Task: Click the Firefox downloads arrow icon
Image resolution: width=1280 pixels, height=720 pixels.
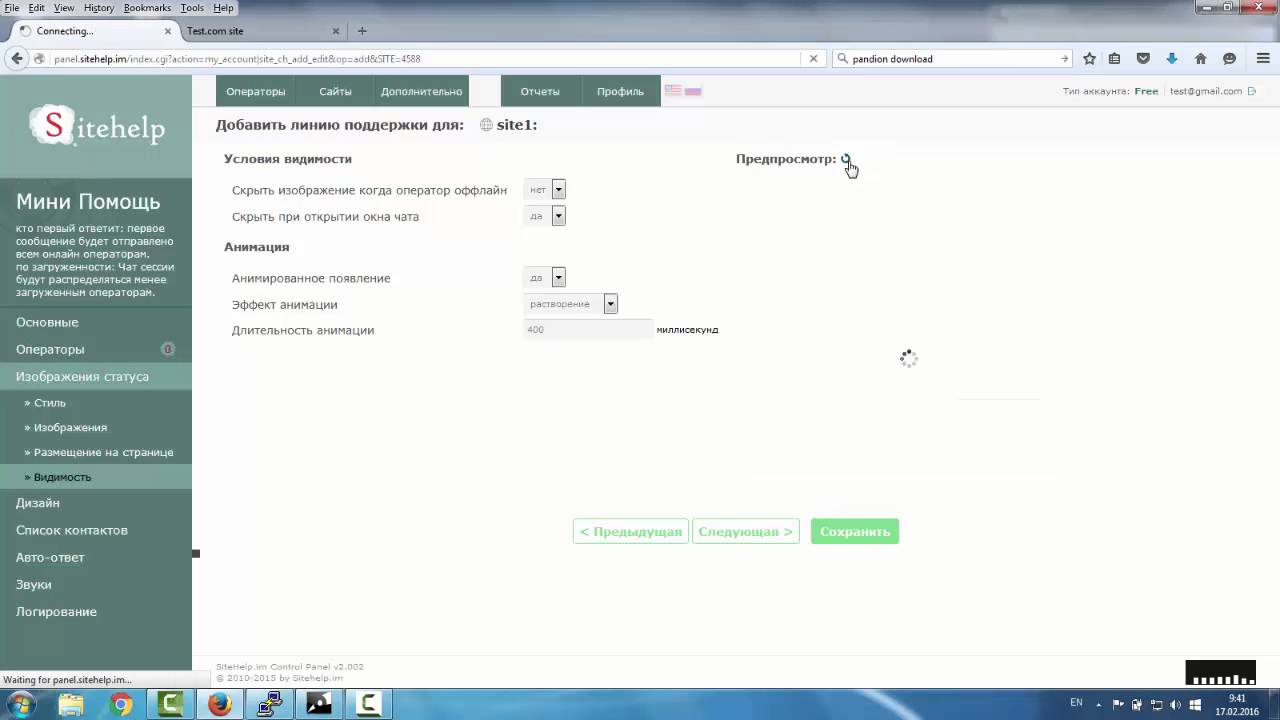Action: 1170,58
